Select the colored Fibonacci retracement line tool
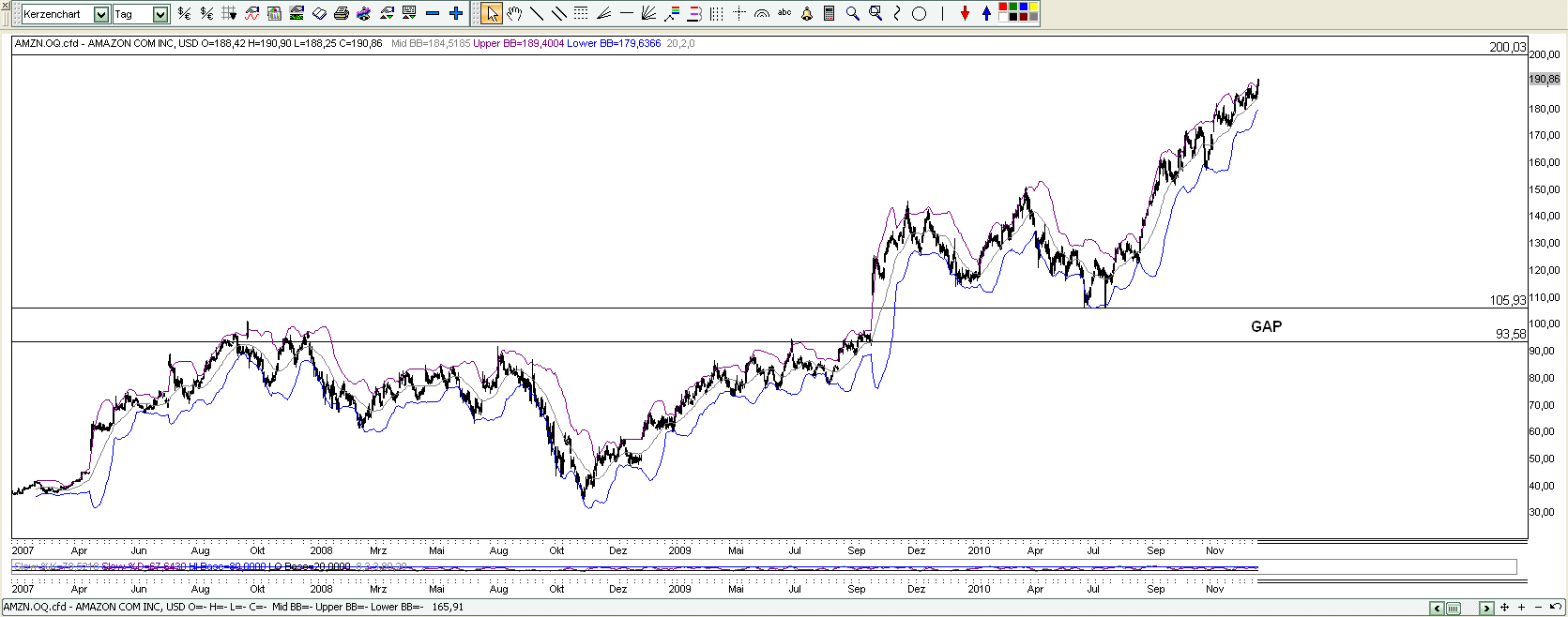 click(x=672, y=13)
